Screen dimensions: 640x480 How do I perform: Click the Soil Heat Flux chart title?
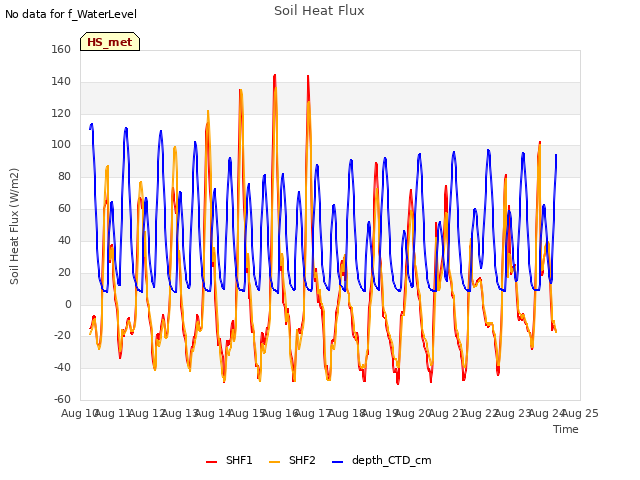click(x=319, y=11)
